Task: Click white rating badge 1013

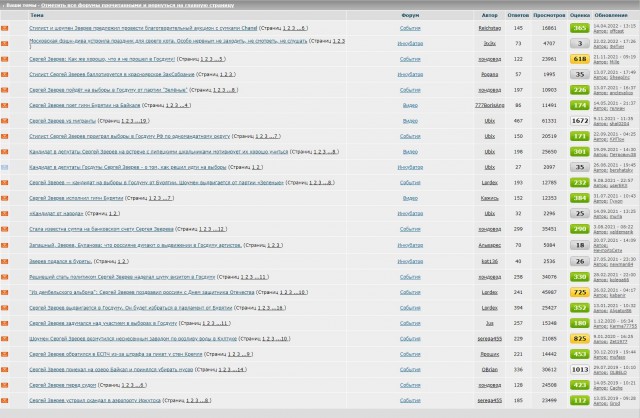Action: tap(580, 370)
